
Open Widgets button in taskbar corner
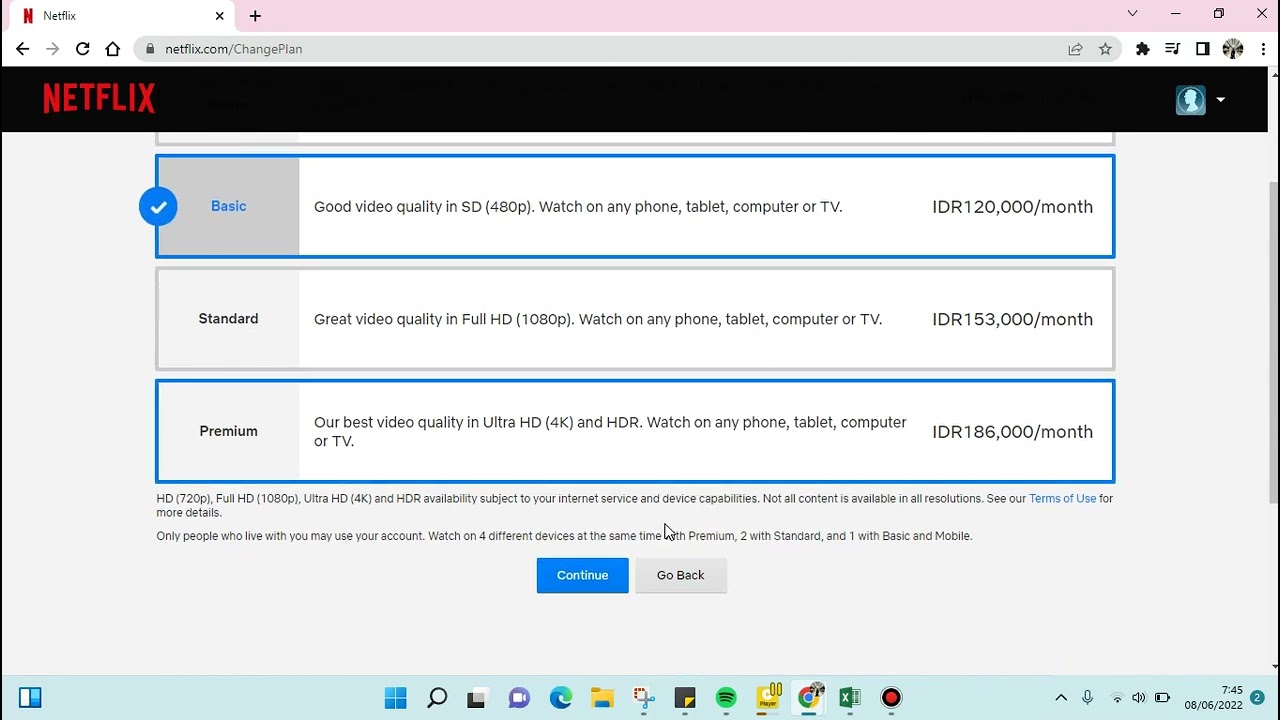click(x=30, y=698)
